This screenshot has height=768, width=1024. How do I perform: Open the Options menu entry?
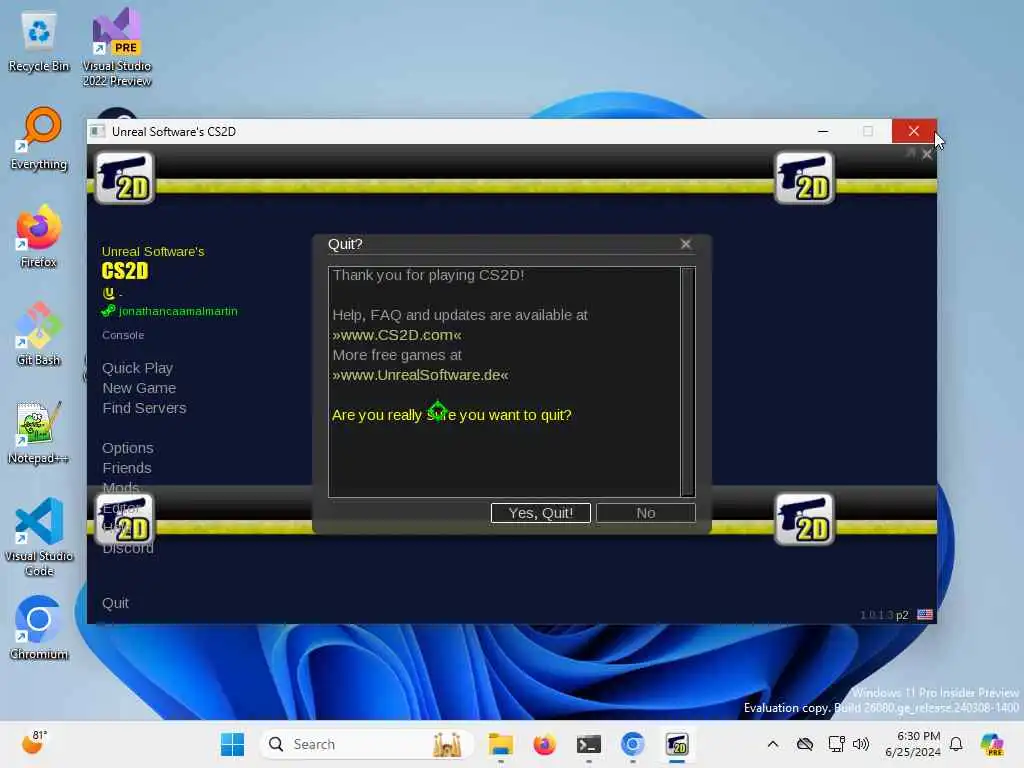[x=127, y=448]
